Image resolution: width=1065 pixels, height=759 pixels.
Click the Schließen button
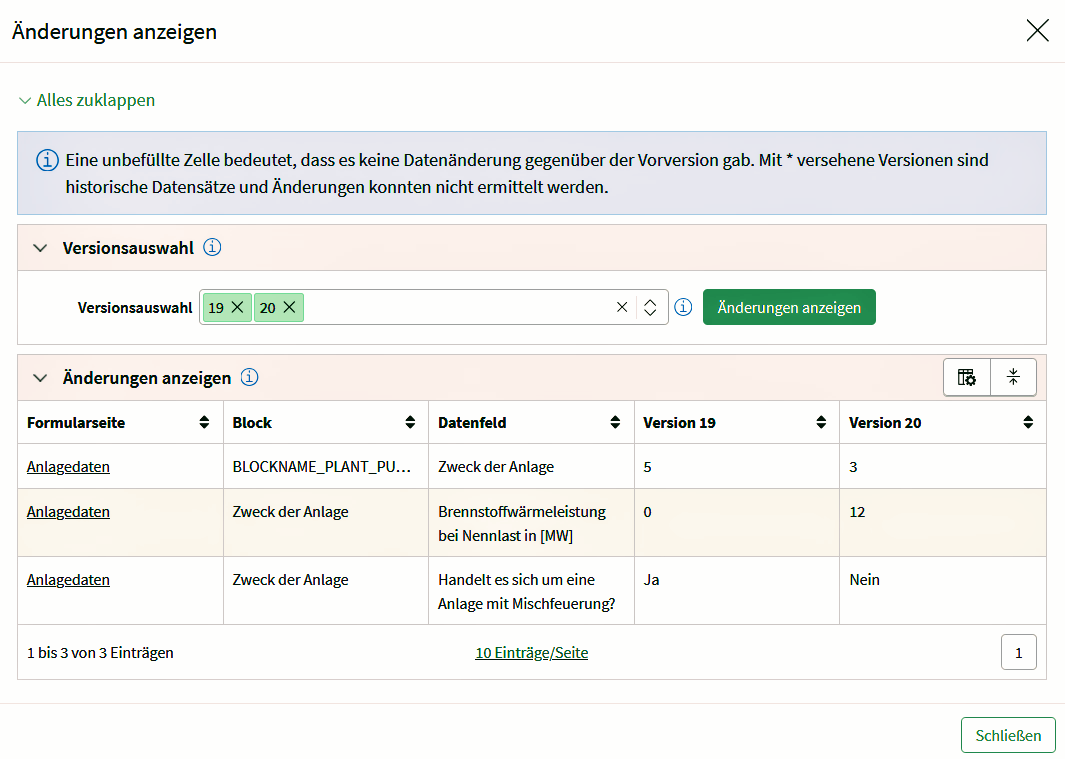pyautogui.click(x=1008, y=735)
